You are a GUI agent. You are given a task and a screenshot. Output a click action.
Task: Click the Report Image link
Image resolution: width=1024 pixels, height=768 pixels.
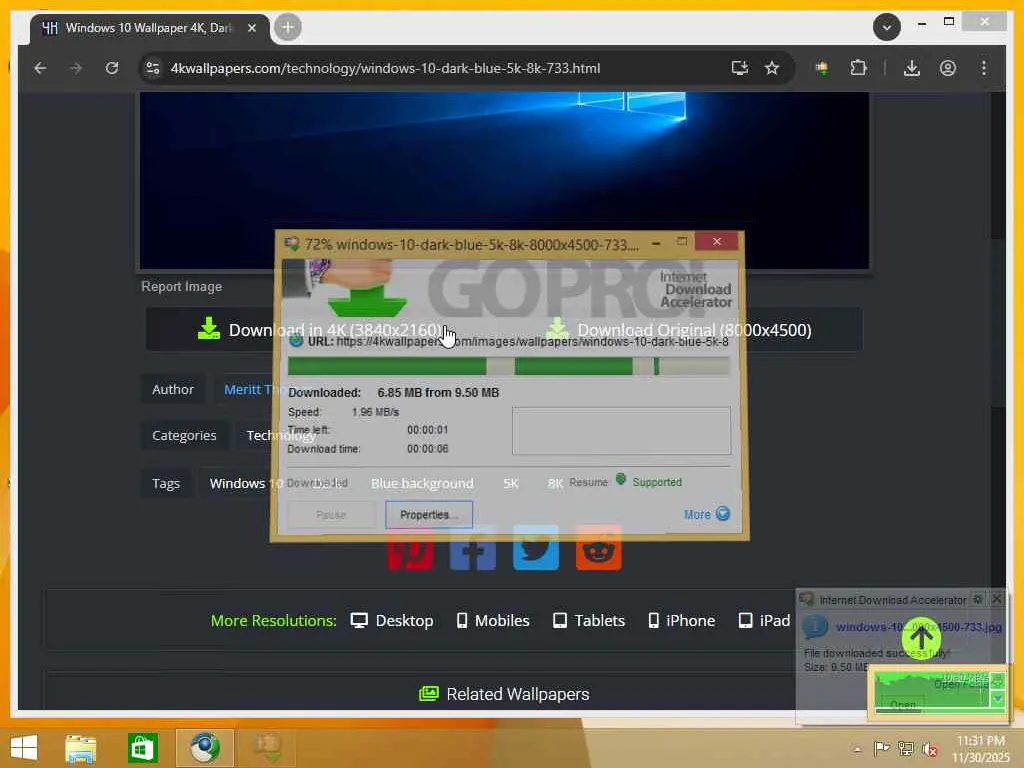[x=182, y=287]
